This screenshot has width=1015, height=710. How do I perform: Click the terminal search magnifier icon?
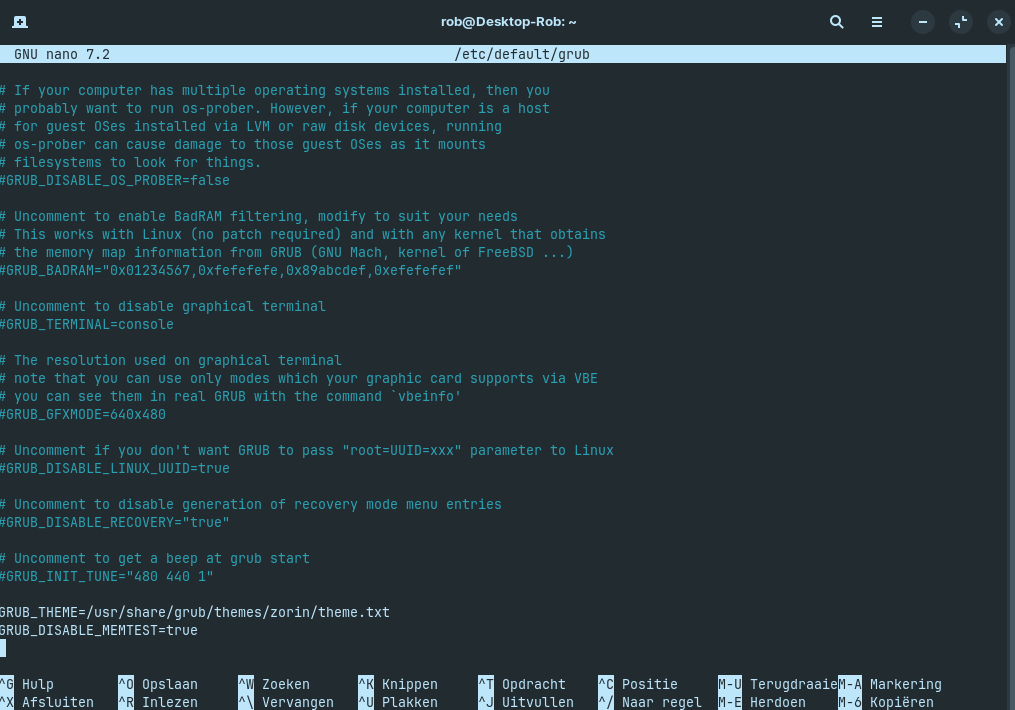[x=837, y=22]
